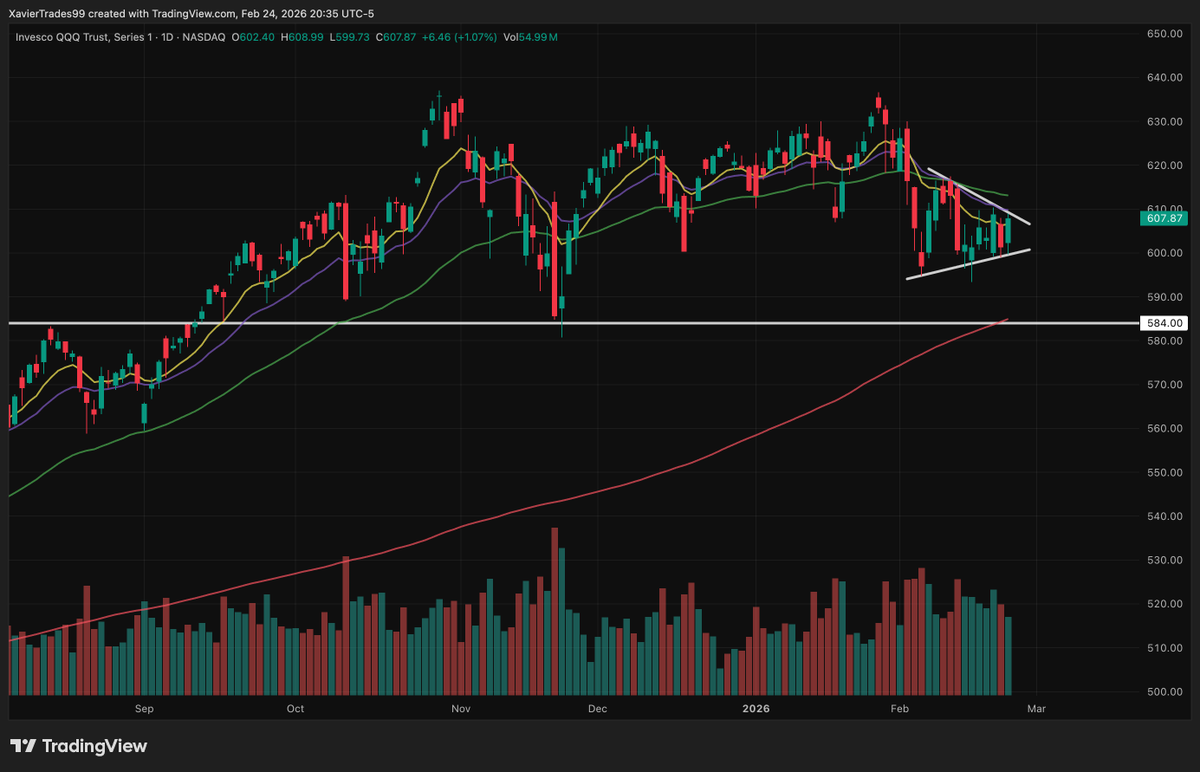The height and width of the screenshot is (772, 1200).
Task: Click the 530.00 price axis label
Action: tap(1164, 560)
